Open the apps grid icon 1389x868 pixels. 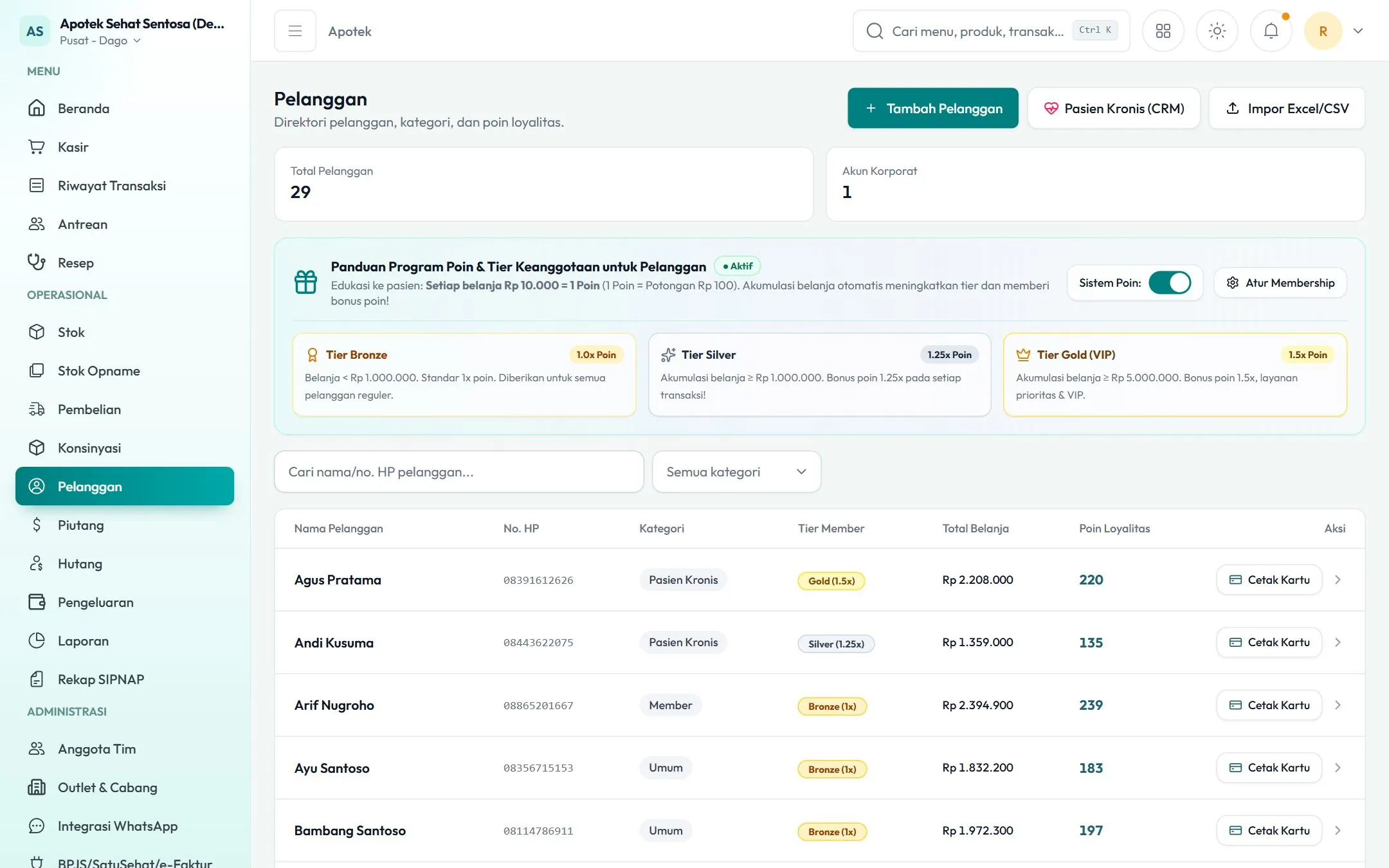point(1163,31)
